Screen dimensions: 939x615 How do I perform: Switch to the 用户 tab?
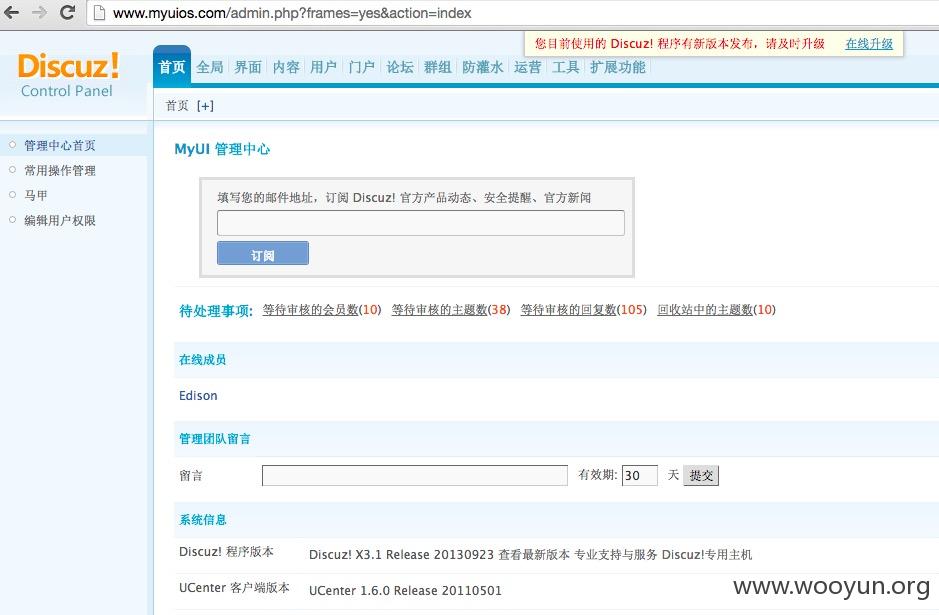click(x=323, y=67)
